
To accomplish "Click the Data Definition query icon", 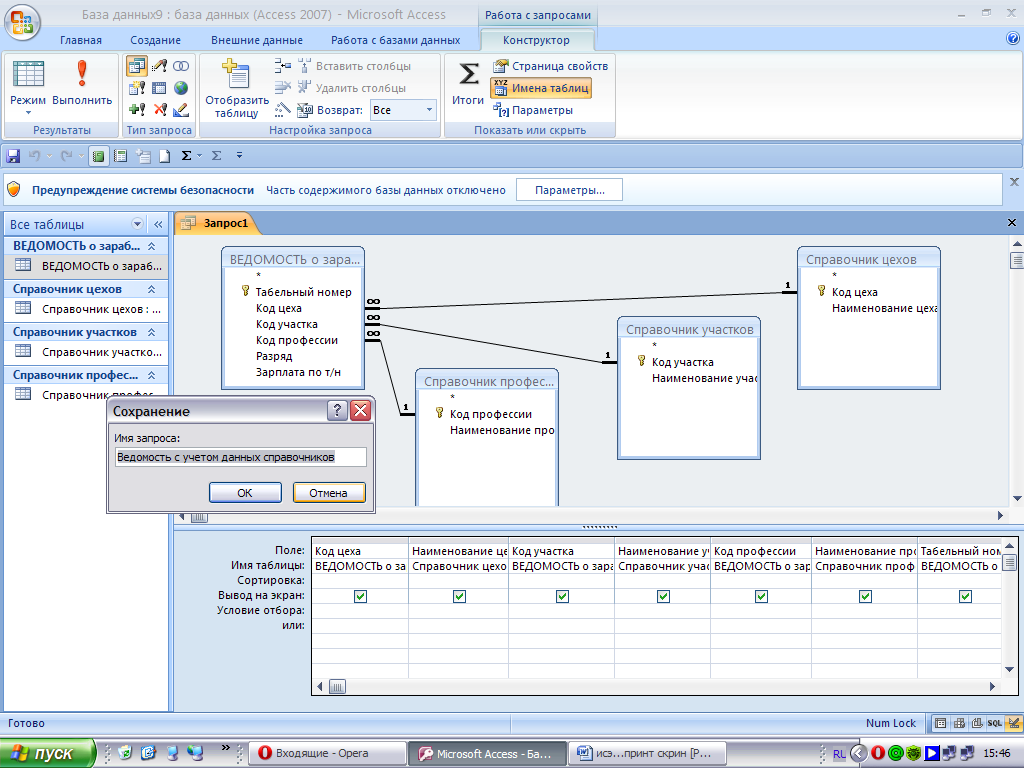I will tap(181, 109).
